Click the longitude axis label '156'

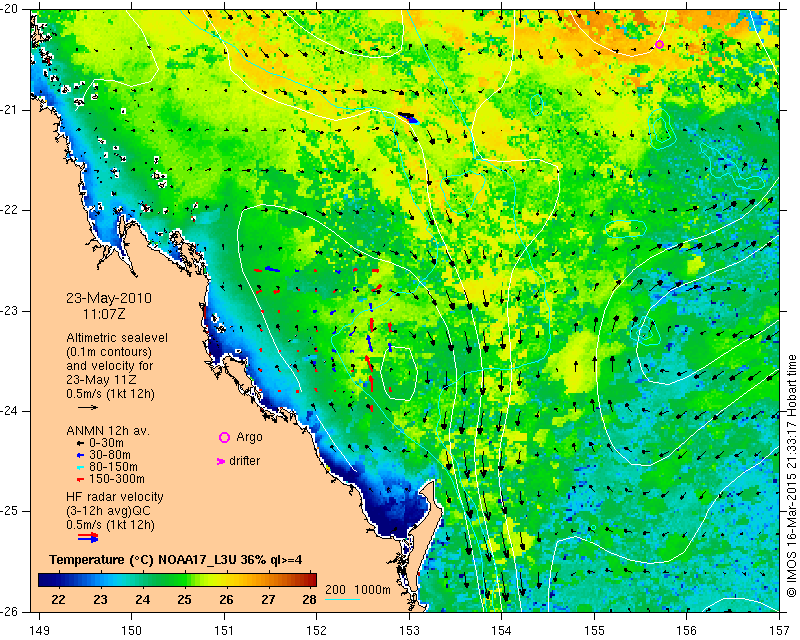(x=687, y=631)
